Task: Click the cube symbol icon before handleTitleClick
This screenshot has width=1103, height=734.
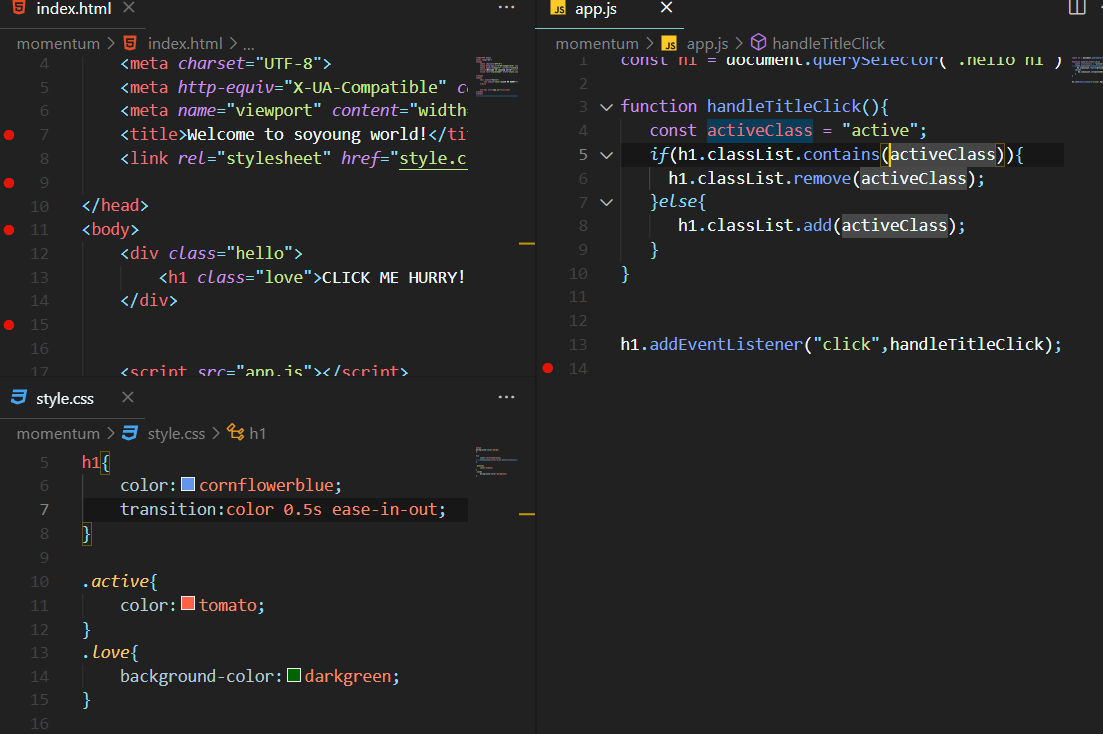Action: click(758, 43)
